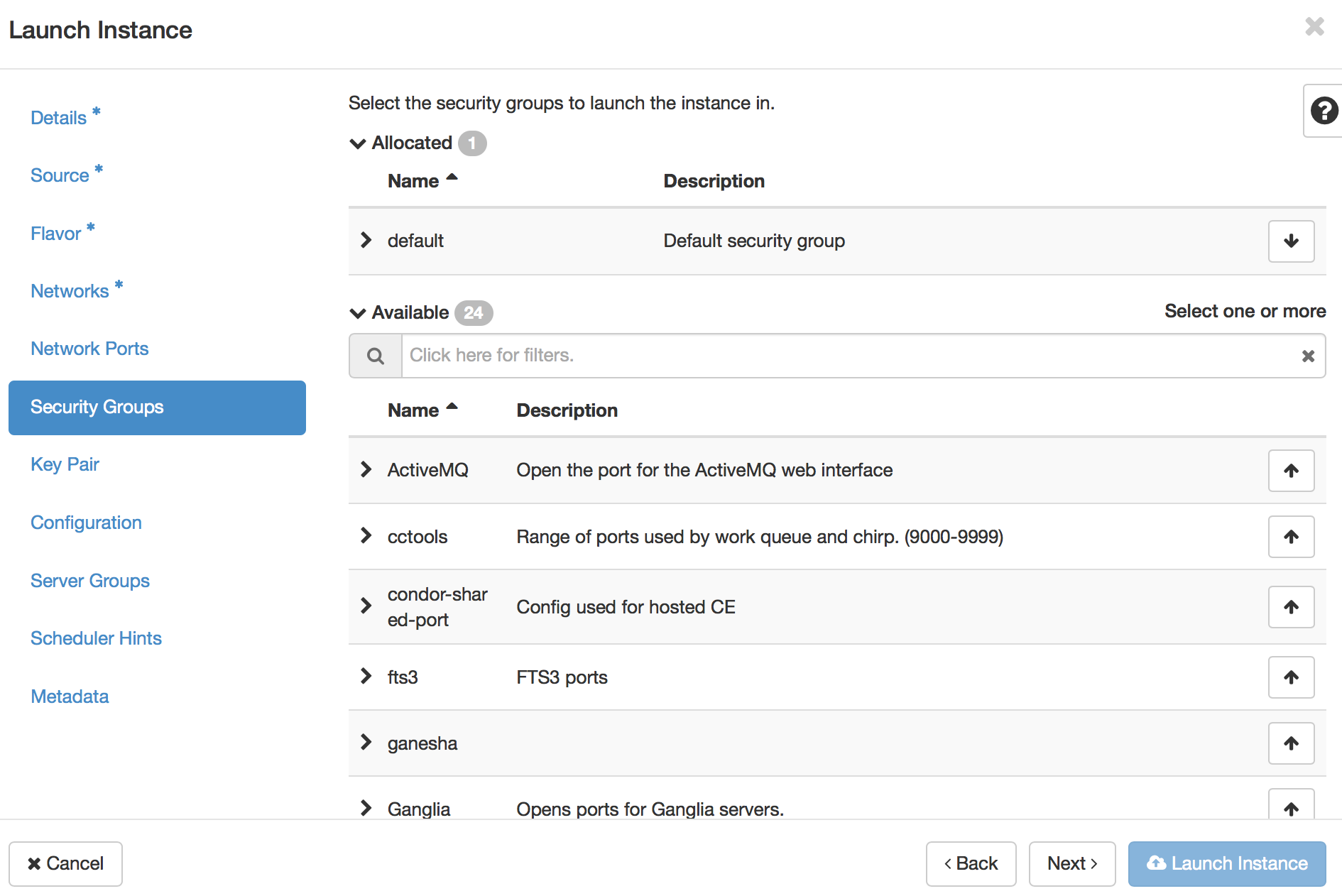The width and height of the screenshot is (1342, 896).
Task: Allocate the ActiveMQ security group
Action: point(1290,471)
